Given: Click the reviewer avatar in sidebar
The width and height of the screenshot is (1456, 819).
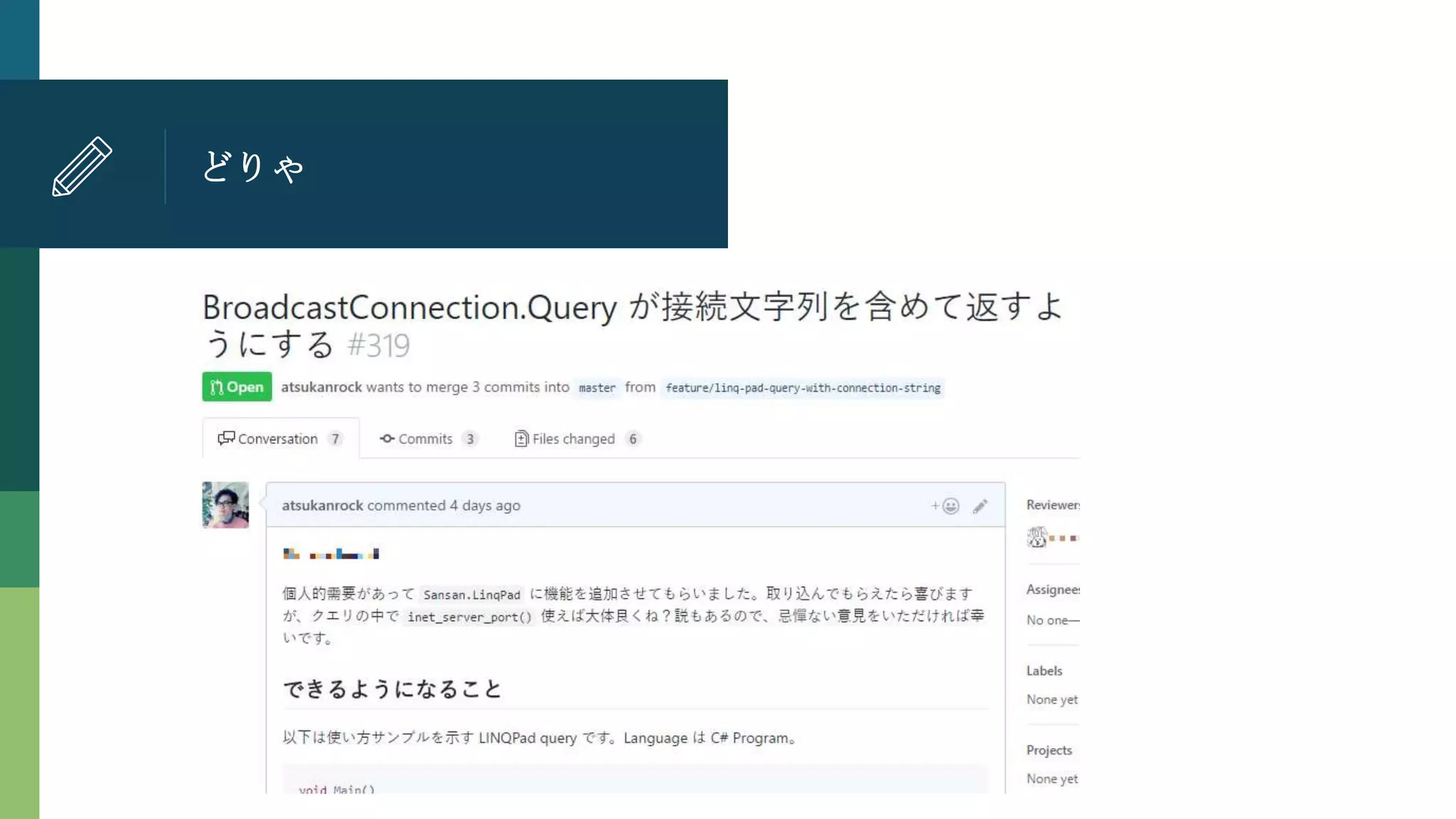Looking at the screenshot, I should click(x=1037, y=537).
